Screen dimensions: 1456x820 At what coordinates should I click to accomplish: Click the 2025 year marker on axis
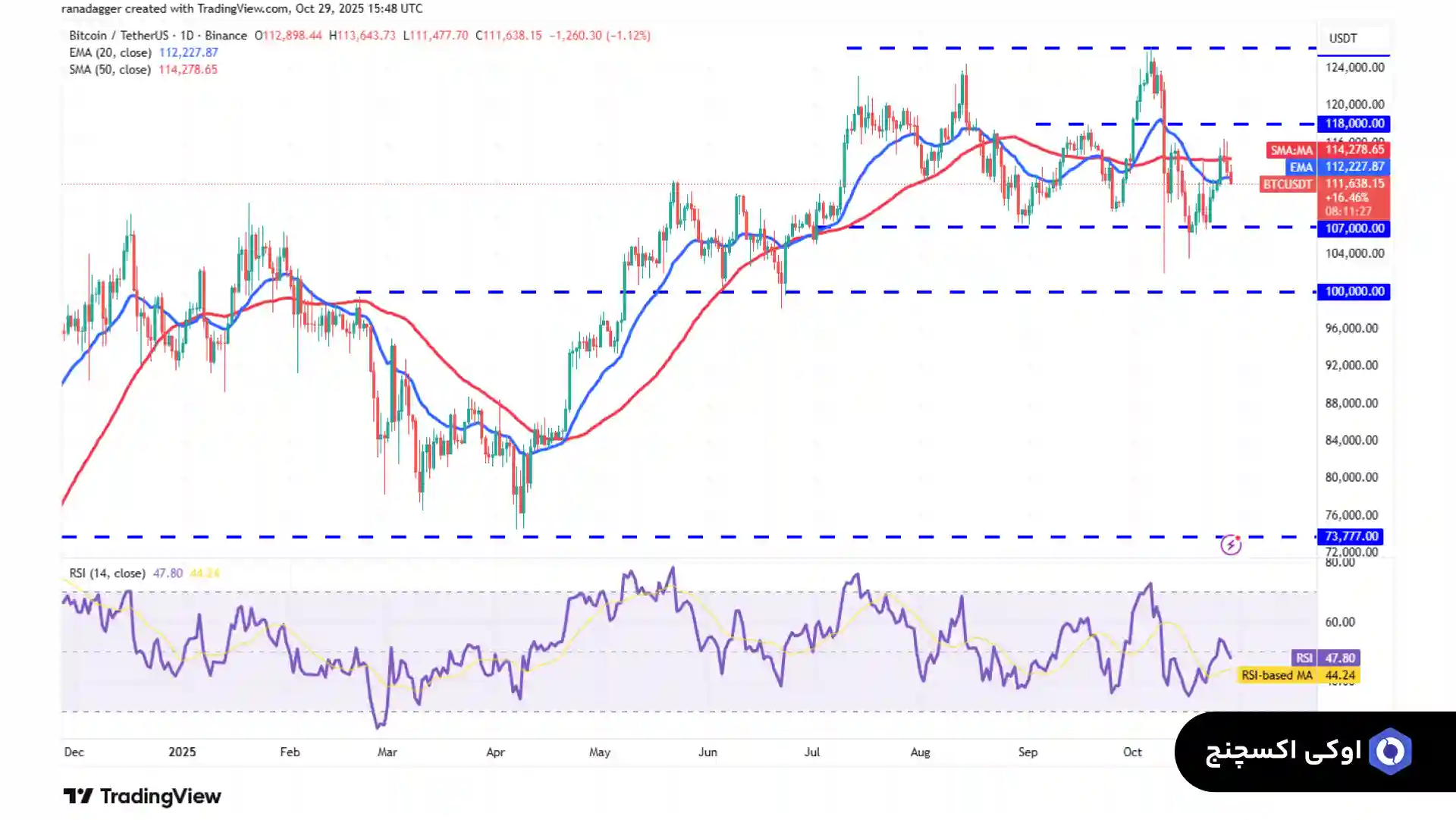coord(182,752)
